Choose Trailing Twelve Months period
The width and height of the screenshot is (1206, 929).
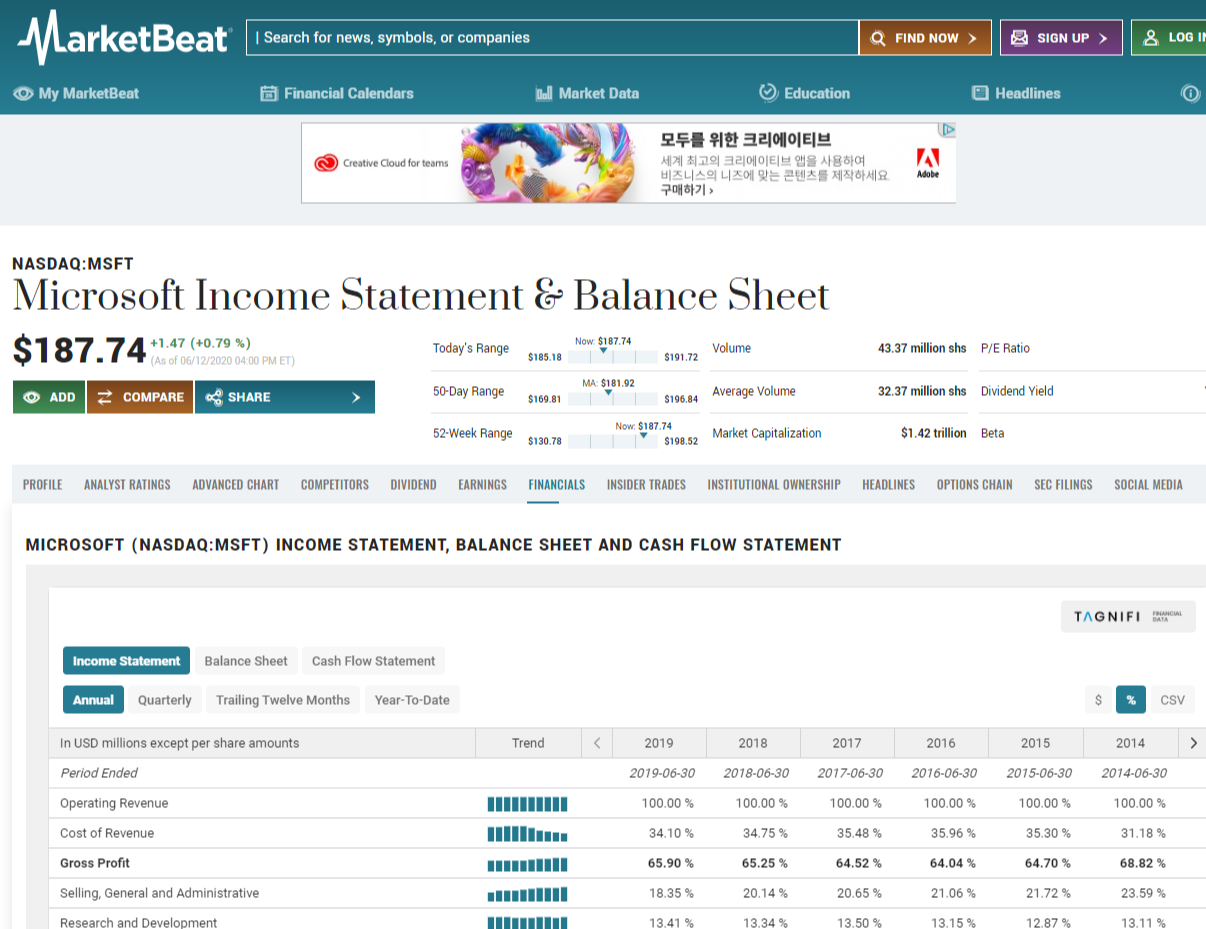pyautogui.click(x=283, y=700)
